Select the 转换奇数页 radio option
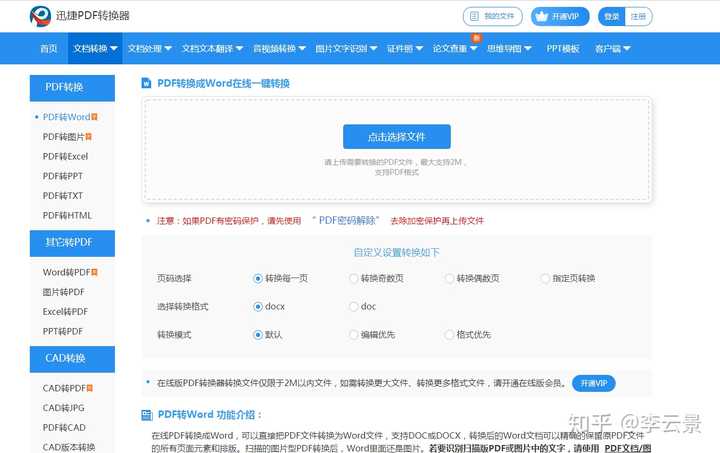 tap(354, 279)
